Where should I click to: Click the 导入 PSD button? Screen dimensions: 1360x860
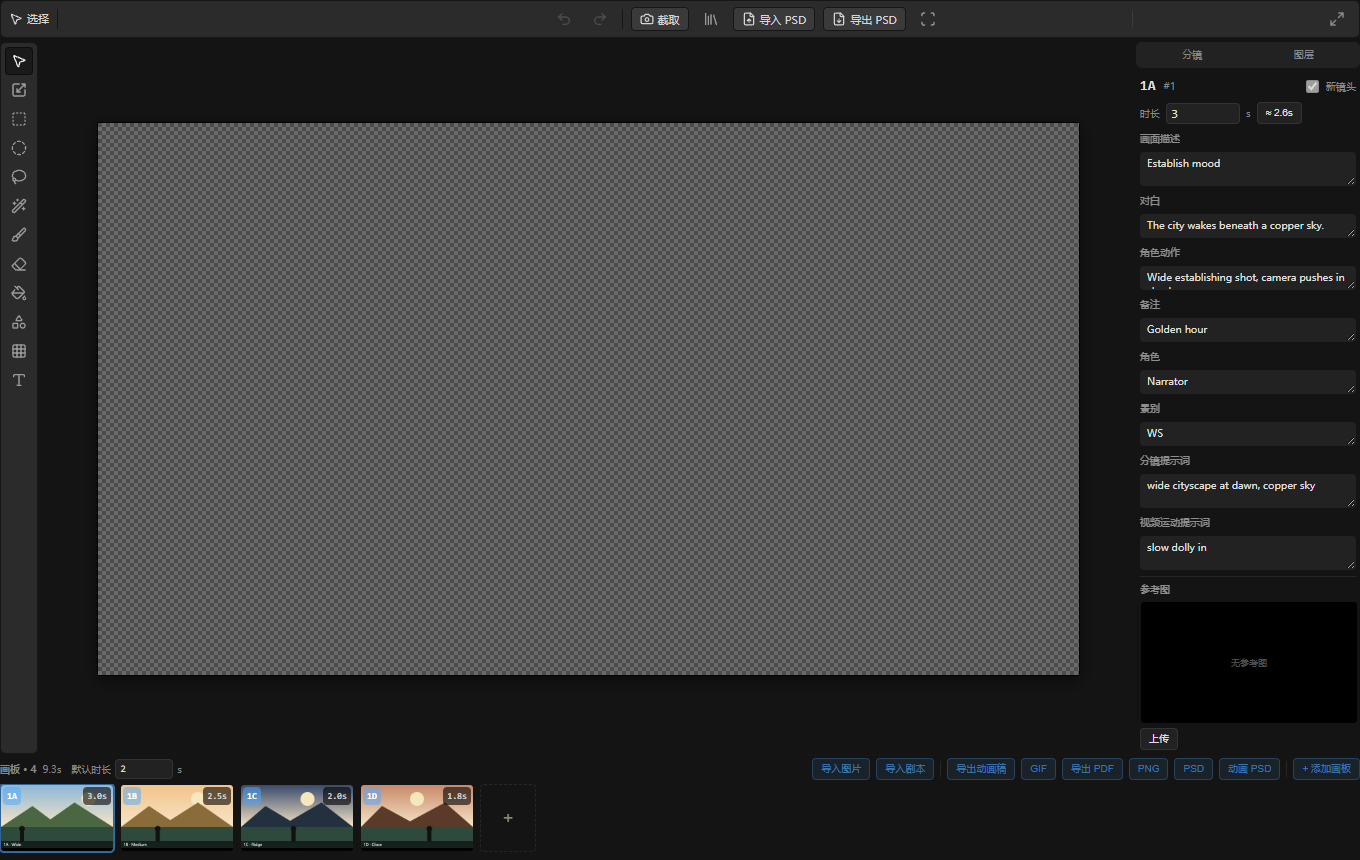[774, 19]
